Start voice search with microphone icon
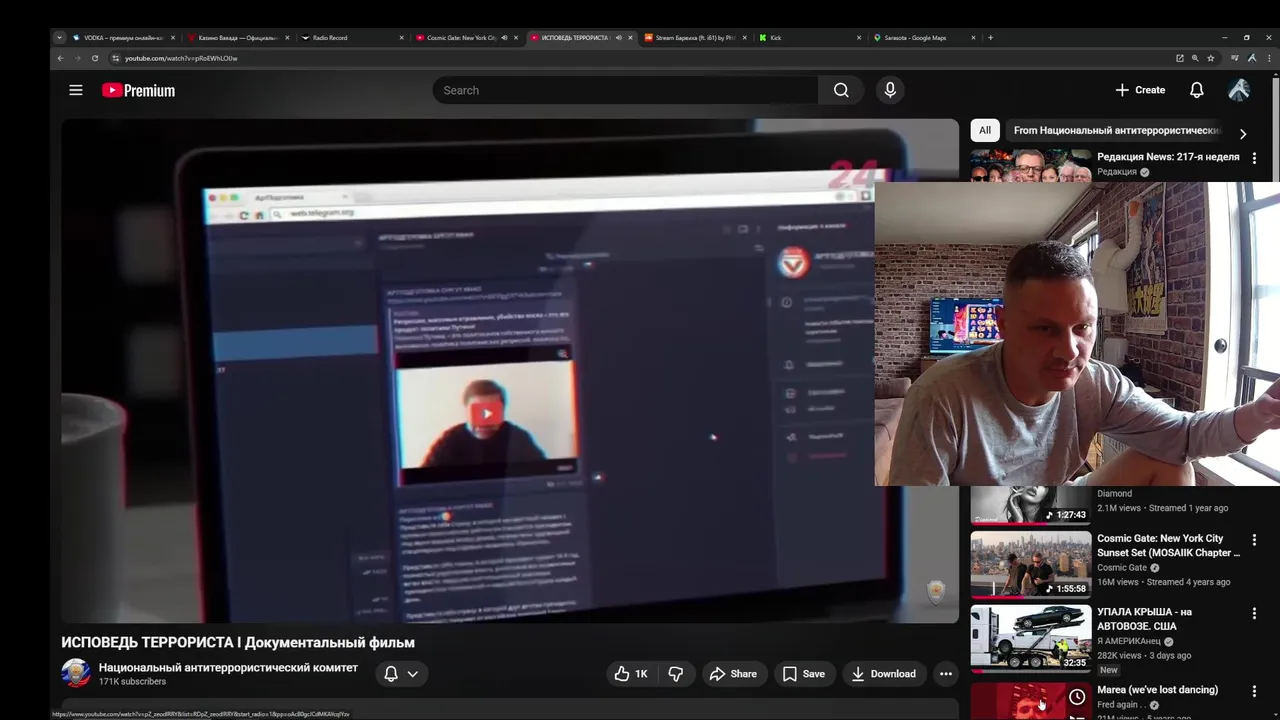 [890, 90]
